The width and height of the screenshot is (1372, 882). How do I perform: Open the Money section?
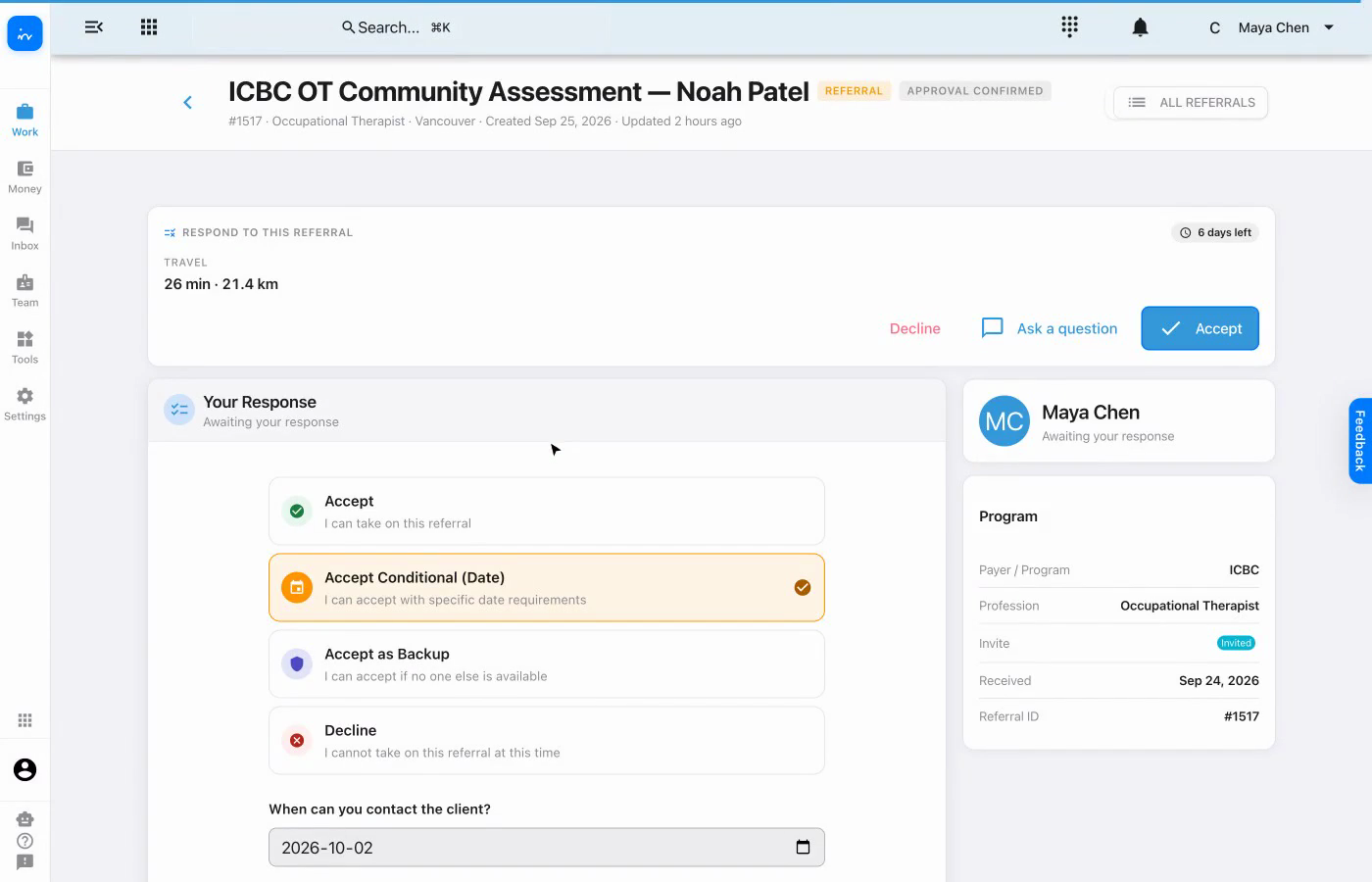[24, 177]
